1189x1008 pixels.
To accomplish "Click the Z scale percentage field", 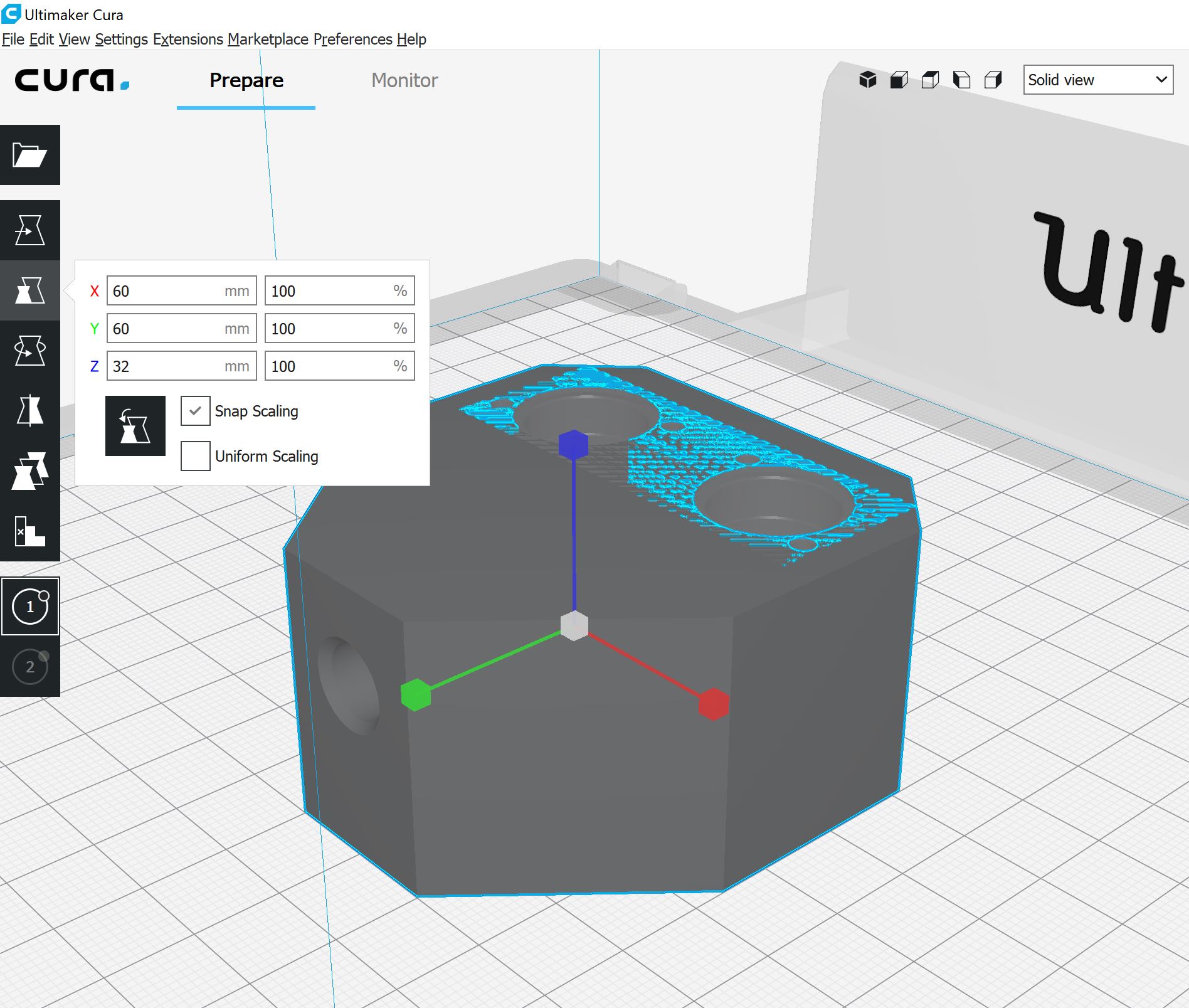I will [329, 366].
